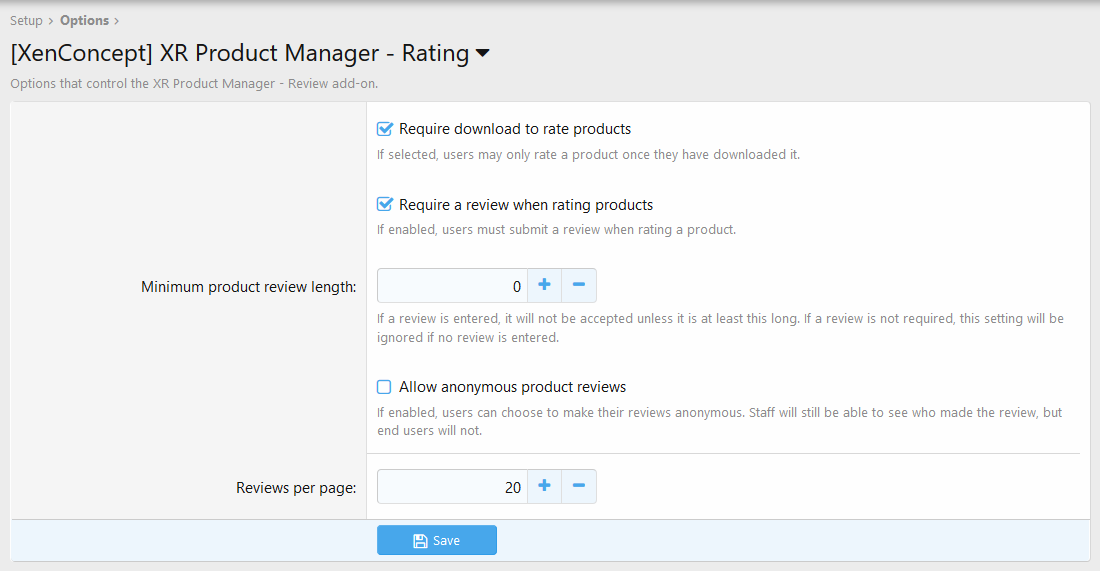Click hint 'users must submit a review'
1100x571 pixels.
click(x=556, y=229)
